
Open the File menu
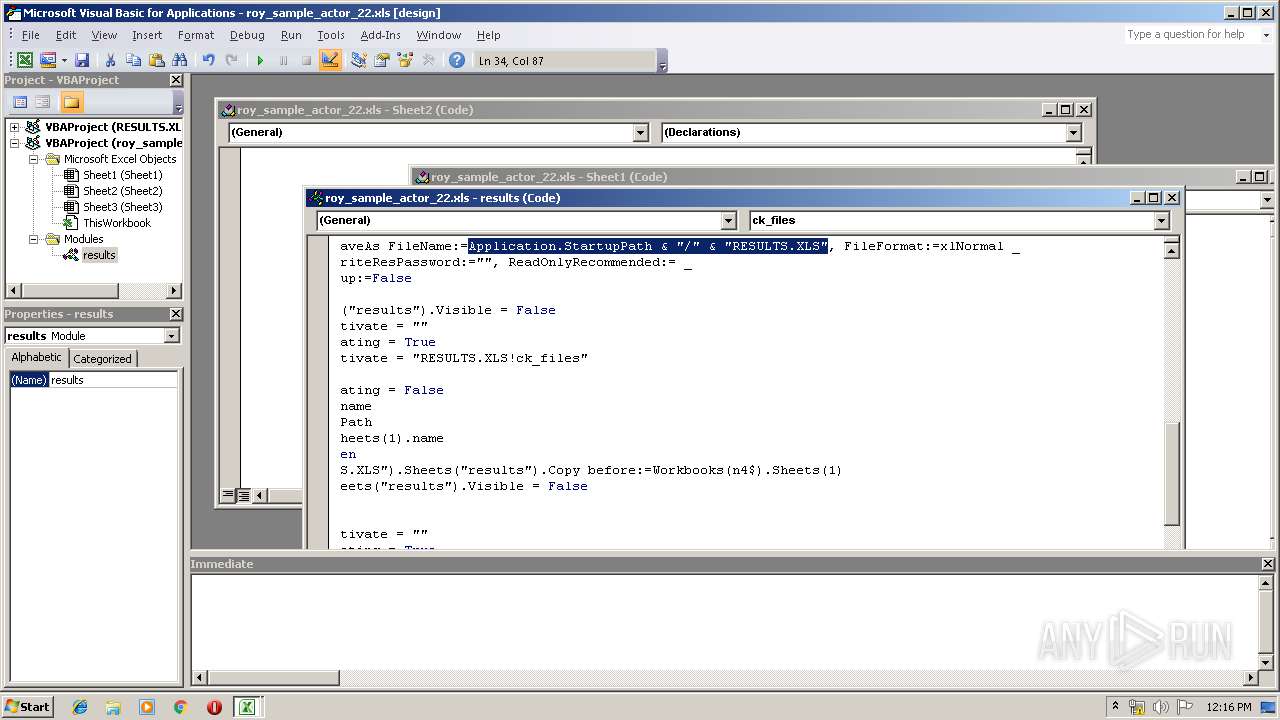coord(31,35)
